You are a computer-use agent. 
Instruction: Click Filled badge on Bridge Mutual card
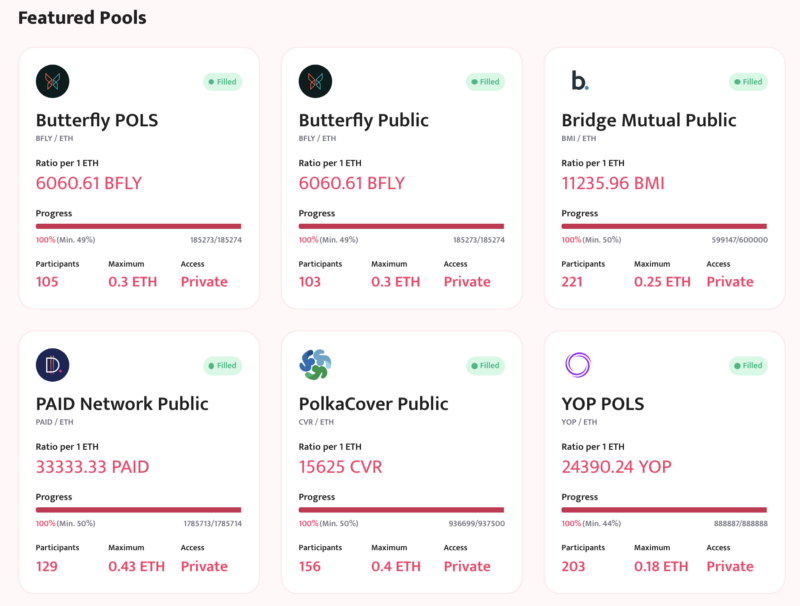point(748,82)
